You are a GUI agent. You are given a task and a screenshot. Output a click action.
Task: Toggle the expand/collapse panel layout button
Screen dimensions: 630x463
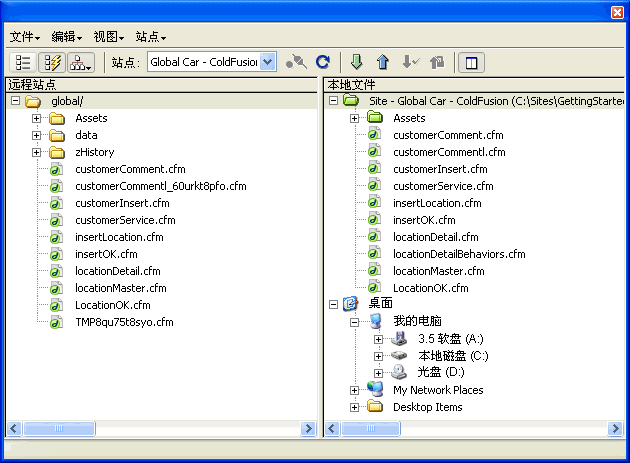click(471, 63)
